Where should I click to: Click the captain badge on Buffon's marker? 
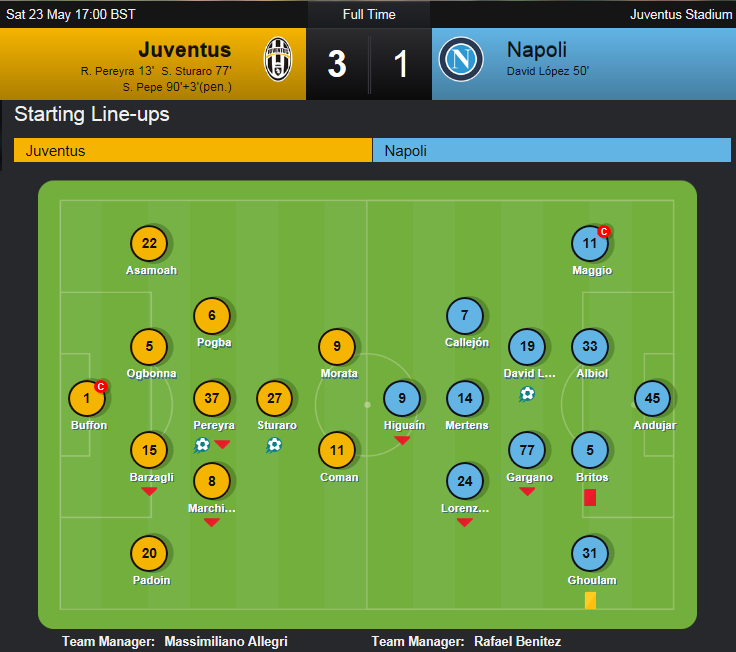pos(100,386)
